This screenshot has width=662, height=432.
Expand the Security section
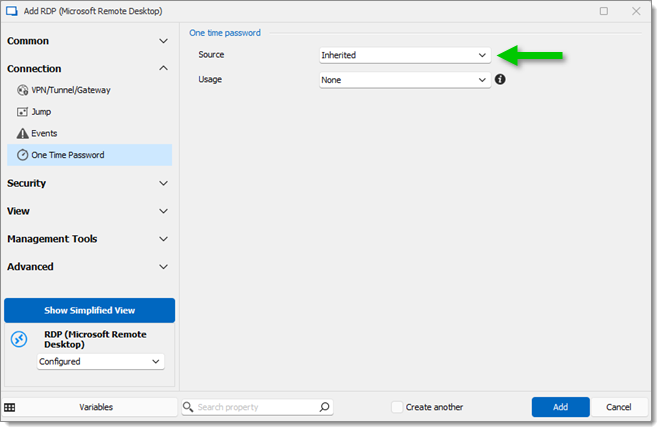88,183
